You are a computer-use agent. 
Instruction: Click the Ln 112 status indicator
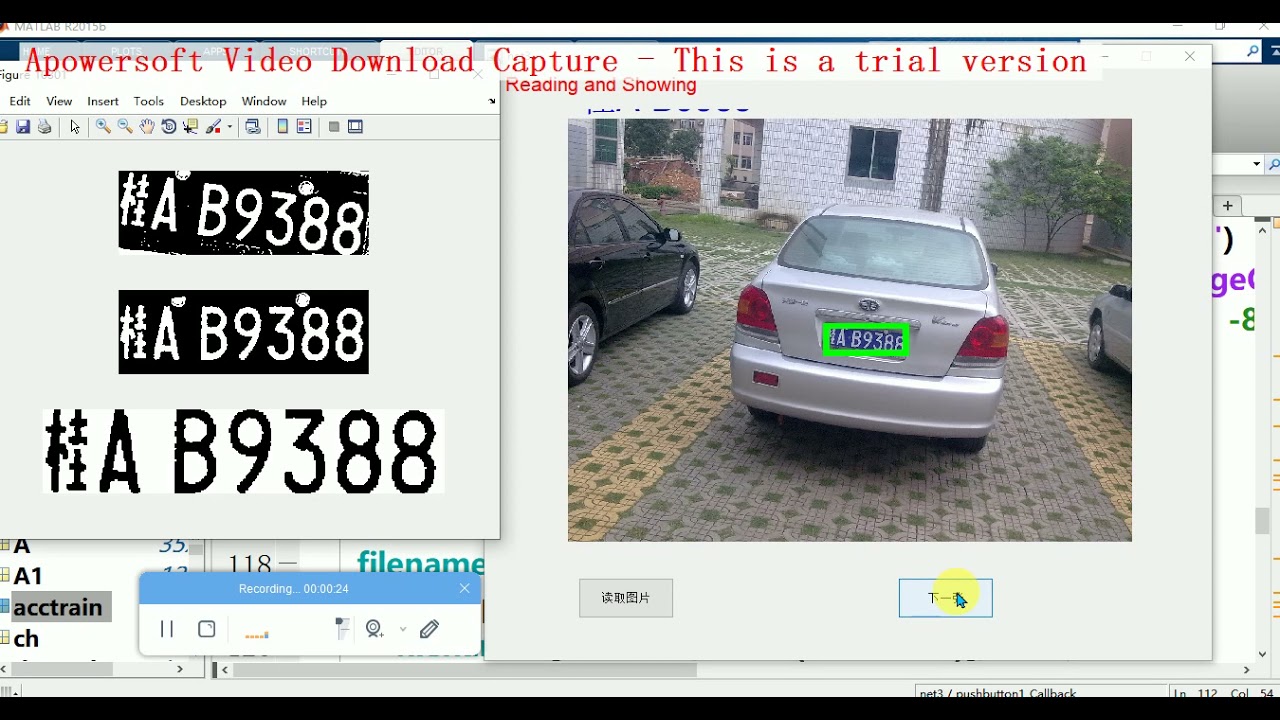point(1197,693)
